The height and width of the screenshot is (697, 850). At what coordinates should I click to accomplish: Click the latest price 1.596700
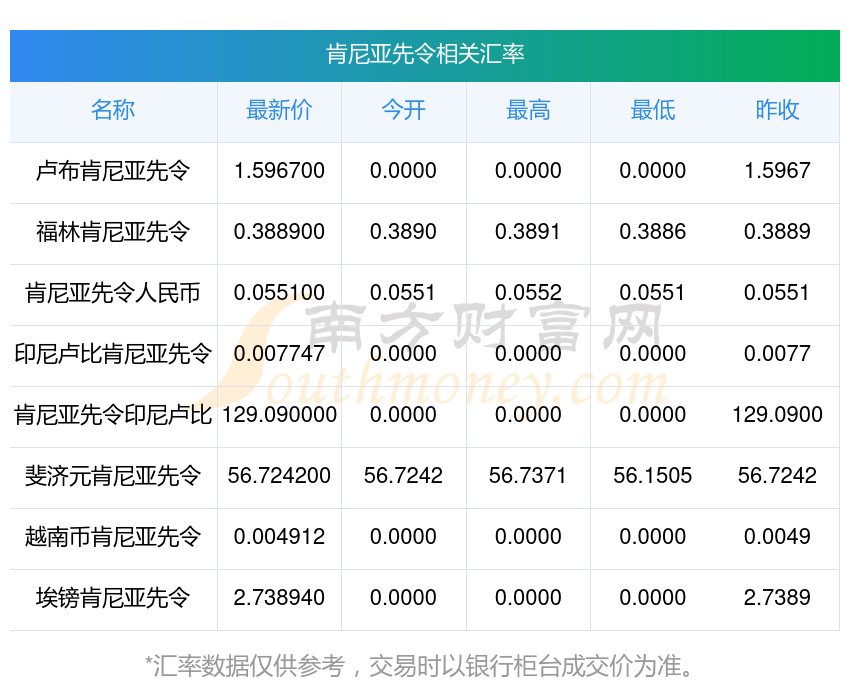[x=279, y=171]
